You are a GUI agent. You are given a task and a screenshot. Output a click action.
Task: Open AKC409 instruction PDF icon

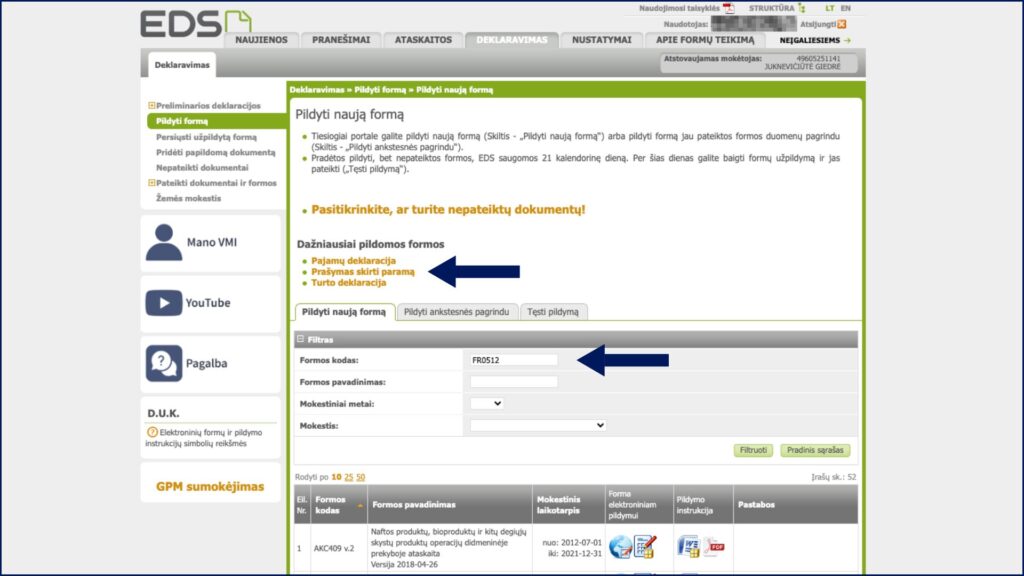click(x=713, y=546)
